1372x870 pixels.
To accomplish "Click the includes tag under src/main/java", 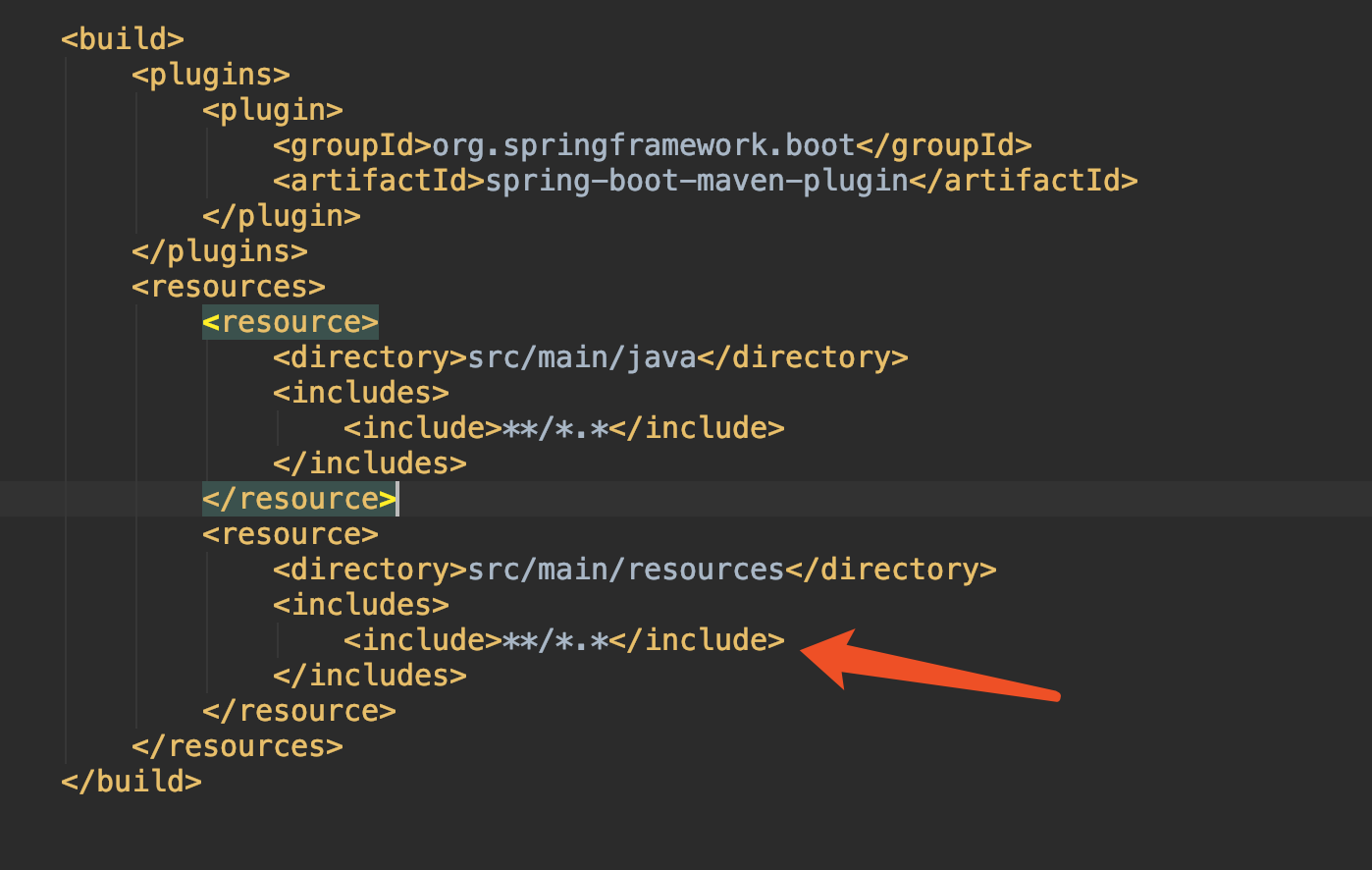I will point(361,393).
